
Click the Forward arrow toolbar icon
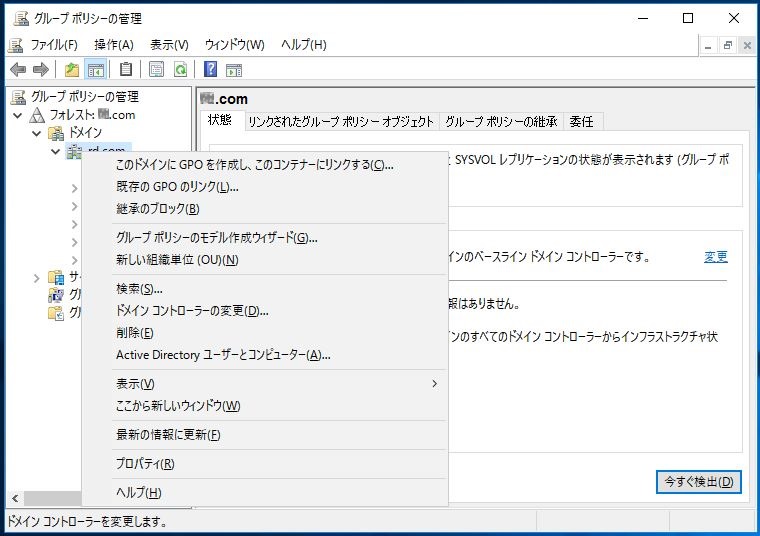[x=40, y=69]
